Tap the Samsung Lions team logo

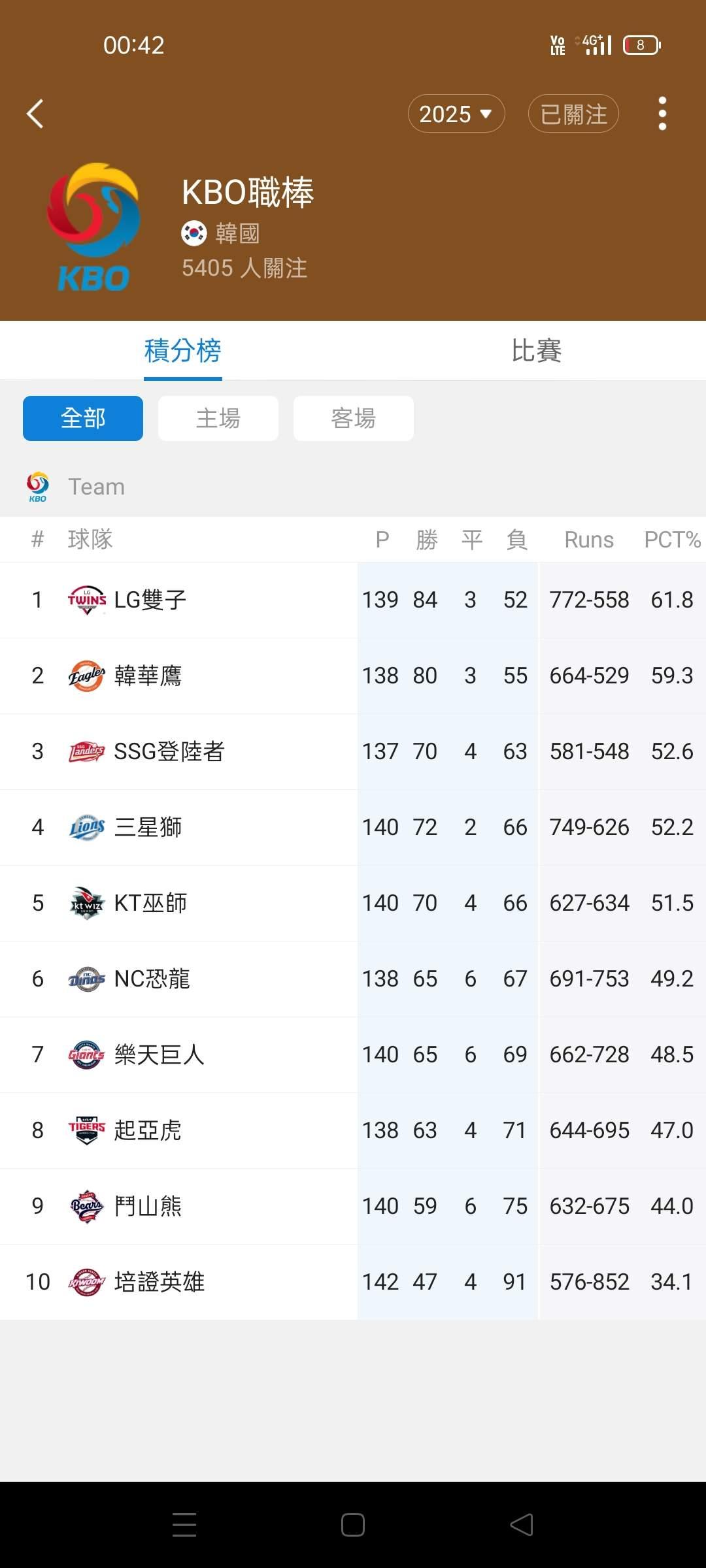tap(87, 827)
